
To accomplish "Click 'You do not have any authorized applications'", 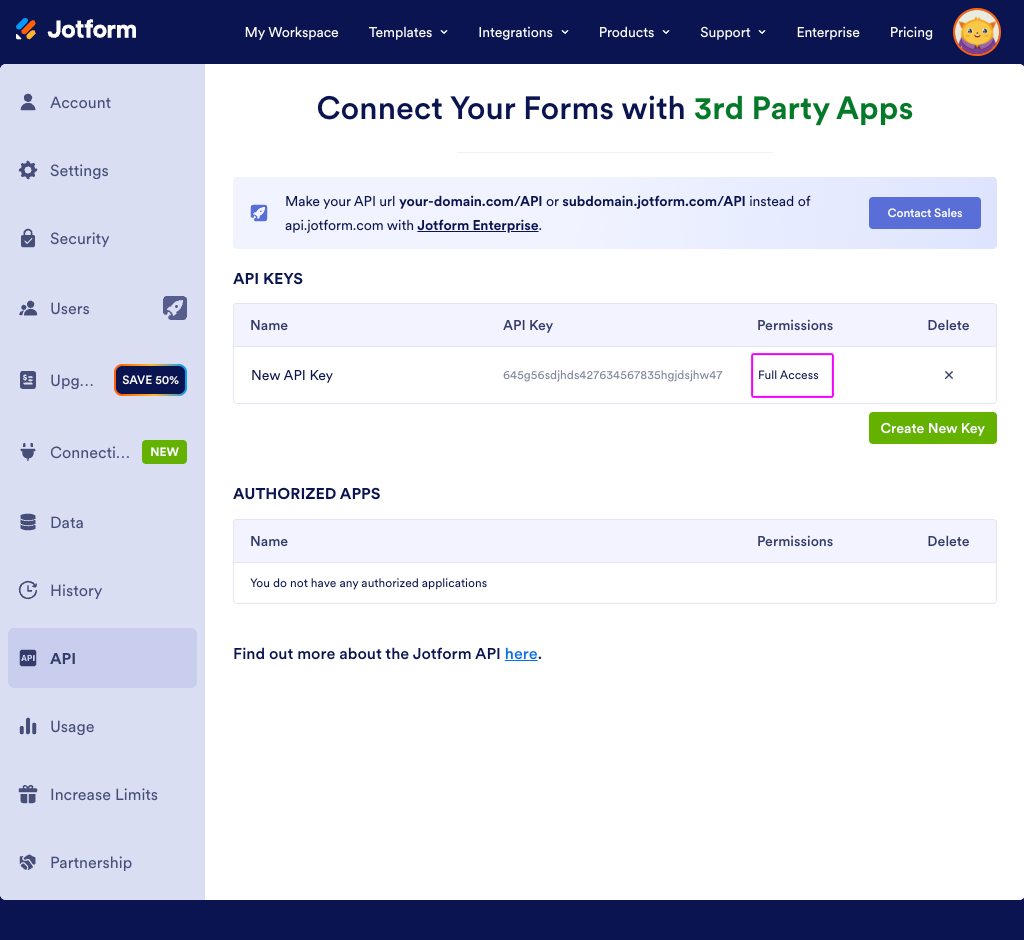I will click(x=368, y=583).
